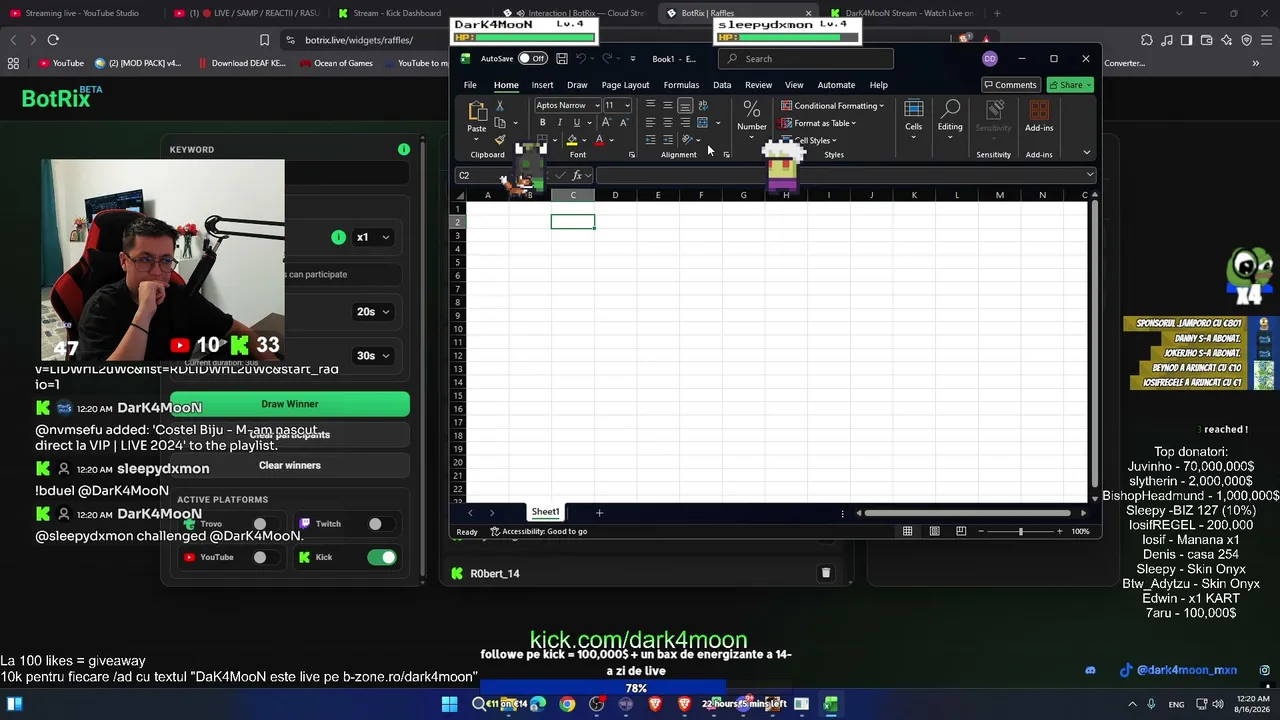The width and height of the screenshot is (1280, 720).
Task: Click the Windows Start button on taskbar
Action: [449, 704]
